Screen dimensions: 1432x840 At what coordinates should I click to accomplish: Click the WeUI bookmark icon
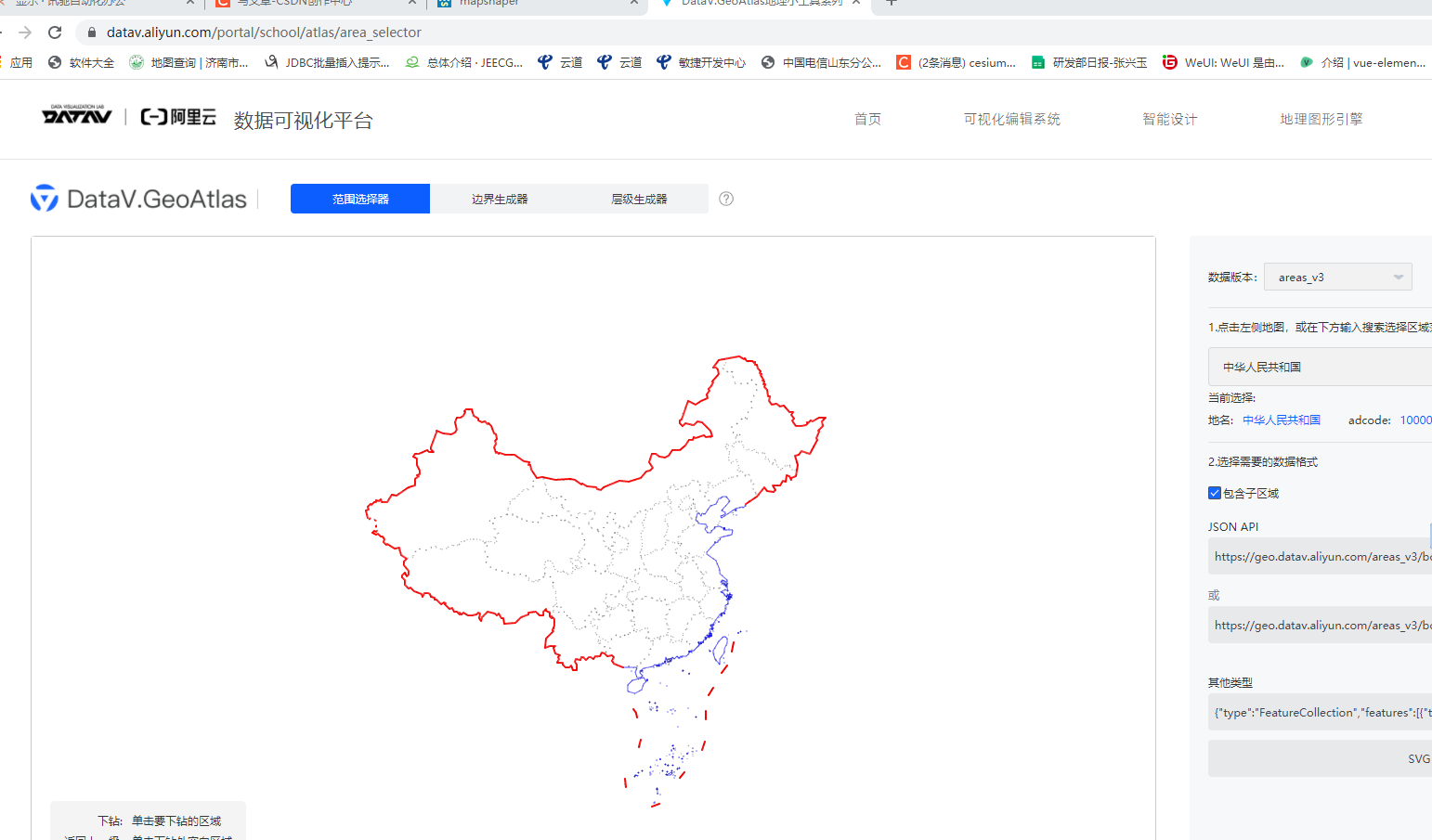[x=1169, y=62]
